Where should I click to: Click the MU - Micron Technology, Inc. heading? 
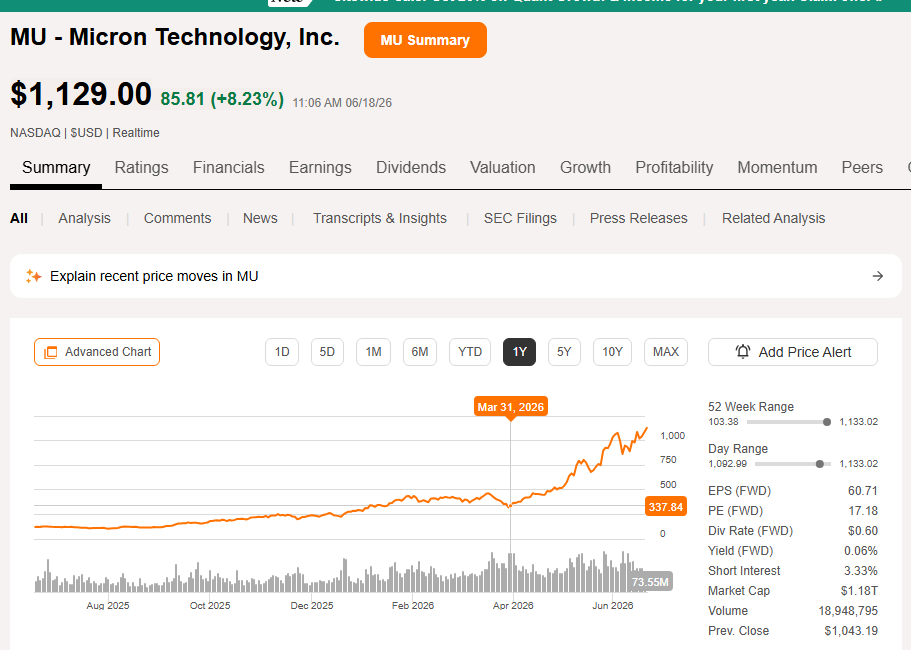coord(175,37)
